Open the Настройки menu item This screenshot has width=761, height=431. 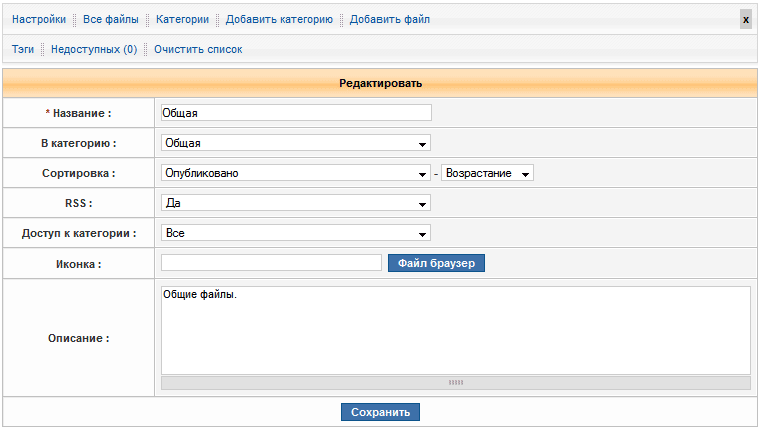(39, 19)
